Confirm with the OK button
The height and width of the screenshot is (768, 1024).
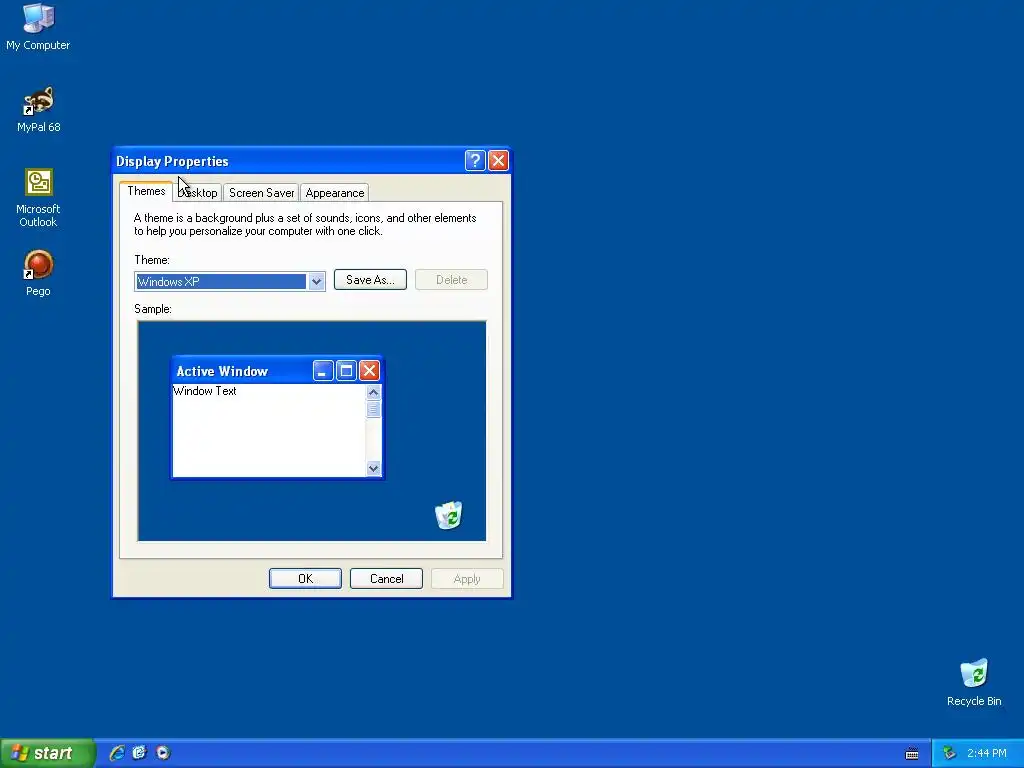tap(305, 579)
